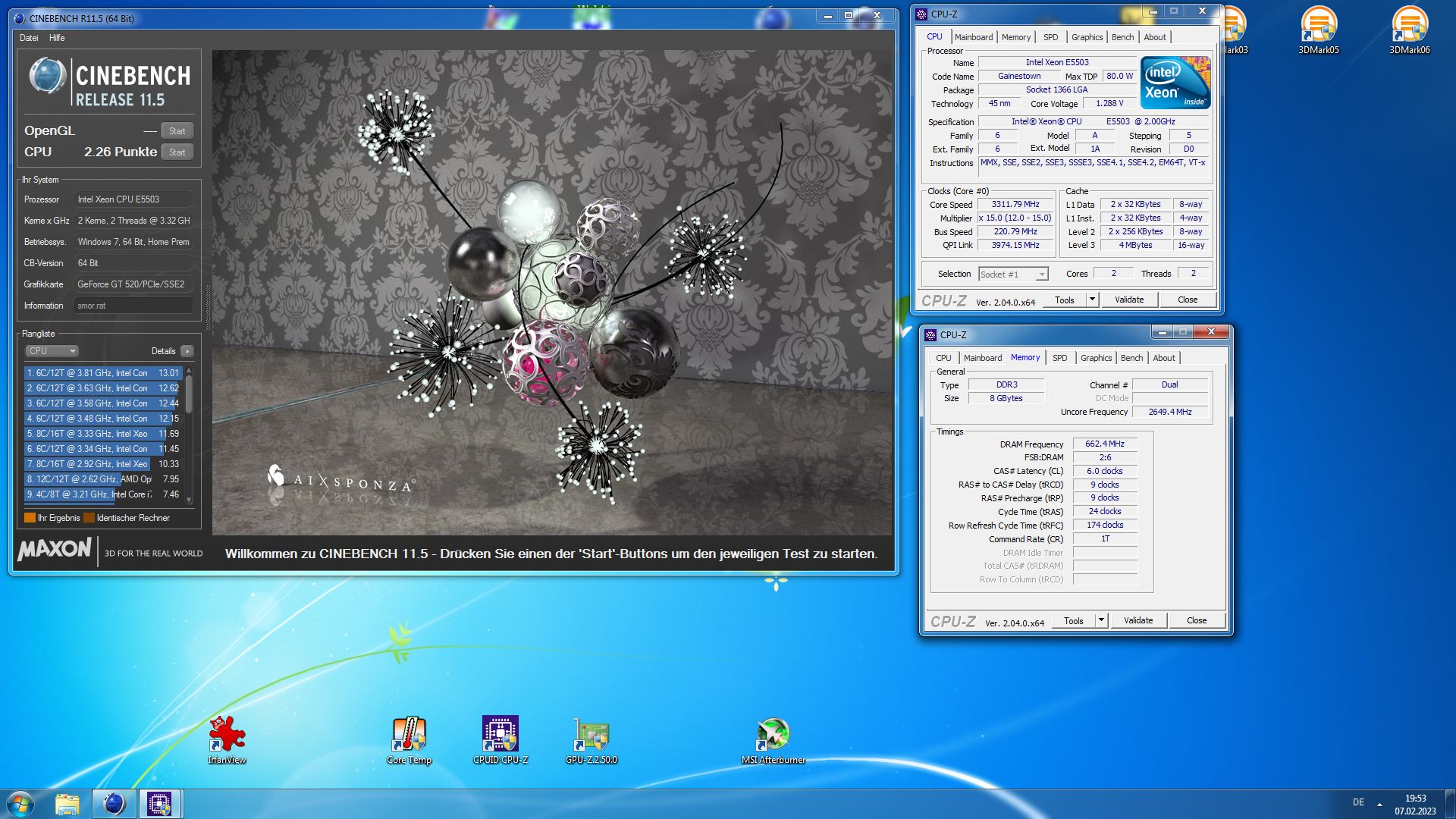Switch to Mainboard tab in top CPU-Z

(974, 37)
